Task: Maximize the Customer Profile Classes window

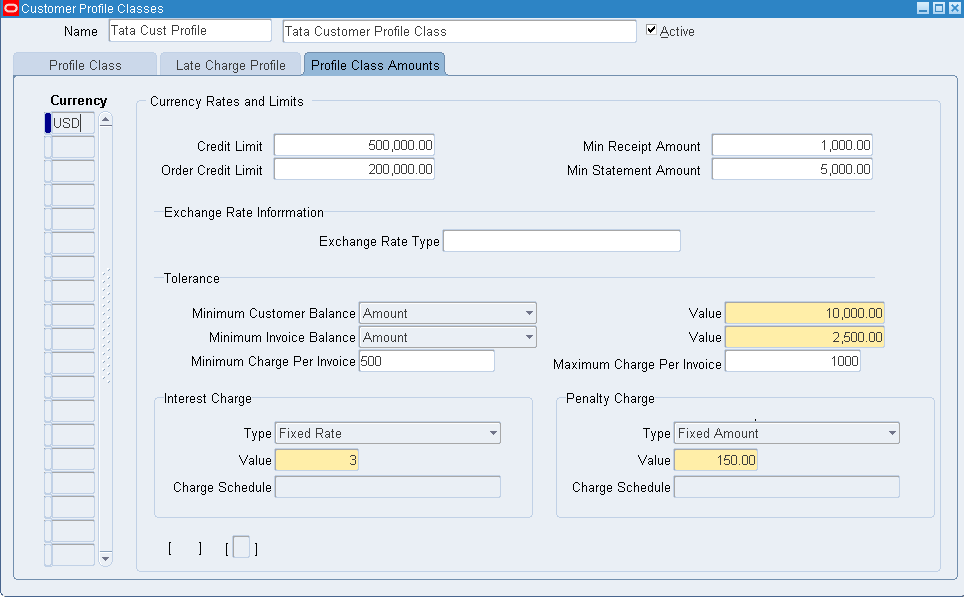Action: [939, 8]
